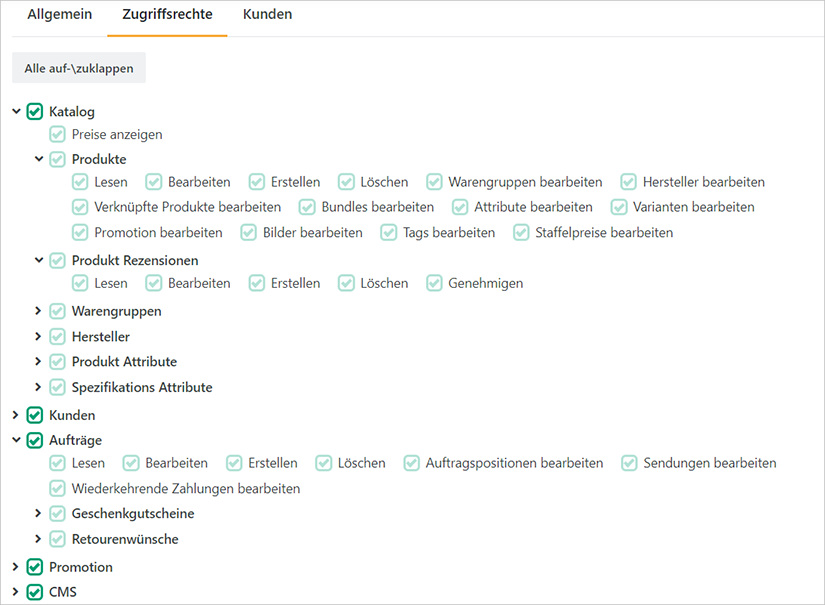
Task: Uncheck Wiederkehrende Zahlungen bearbeiten
Action: coord(57,488)
